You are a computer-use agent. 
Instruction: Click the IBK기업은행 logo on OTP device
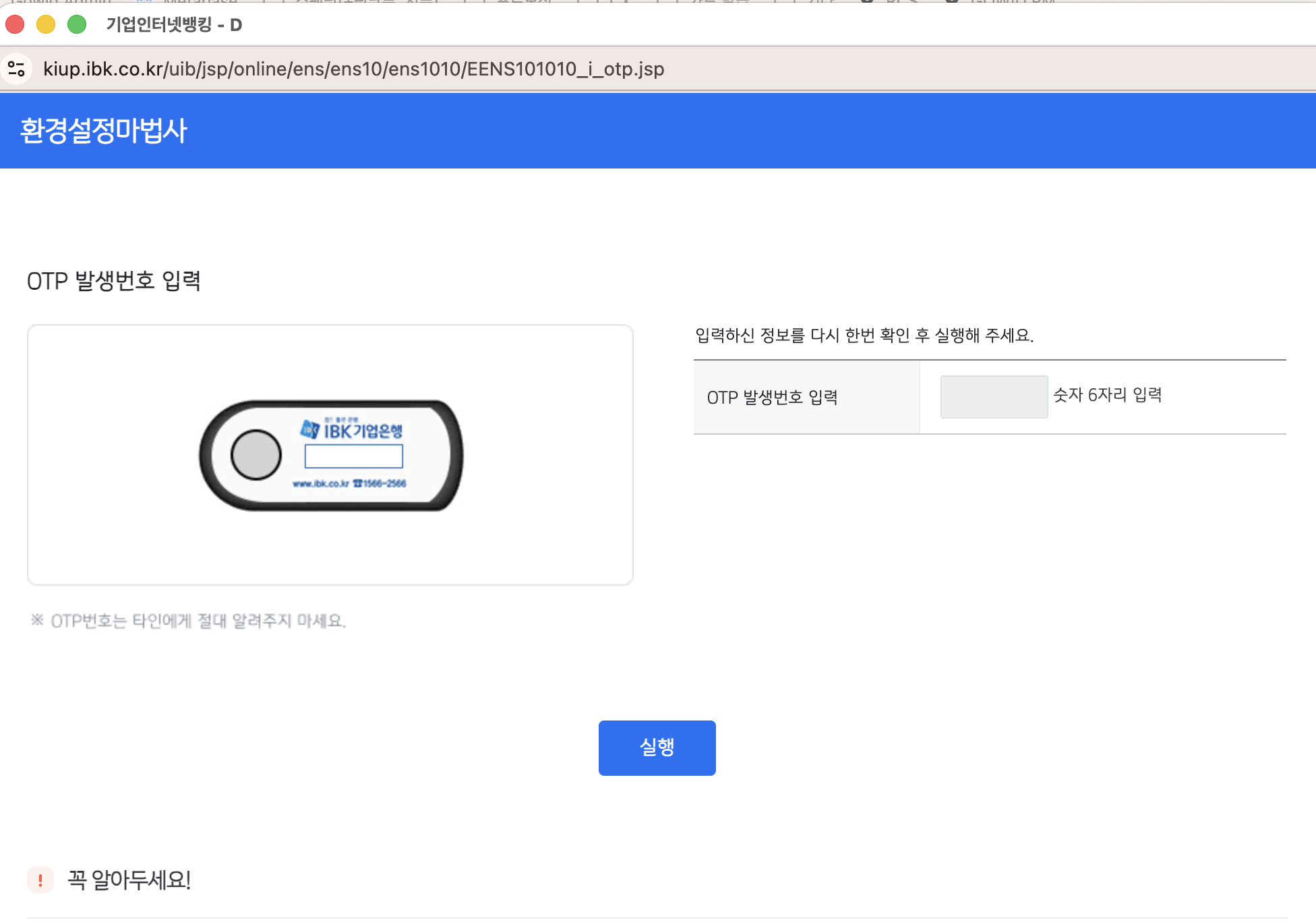(x=352, y=430)
